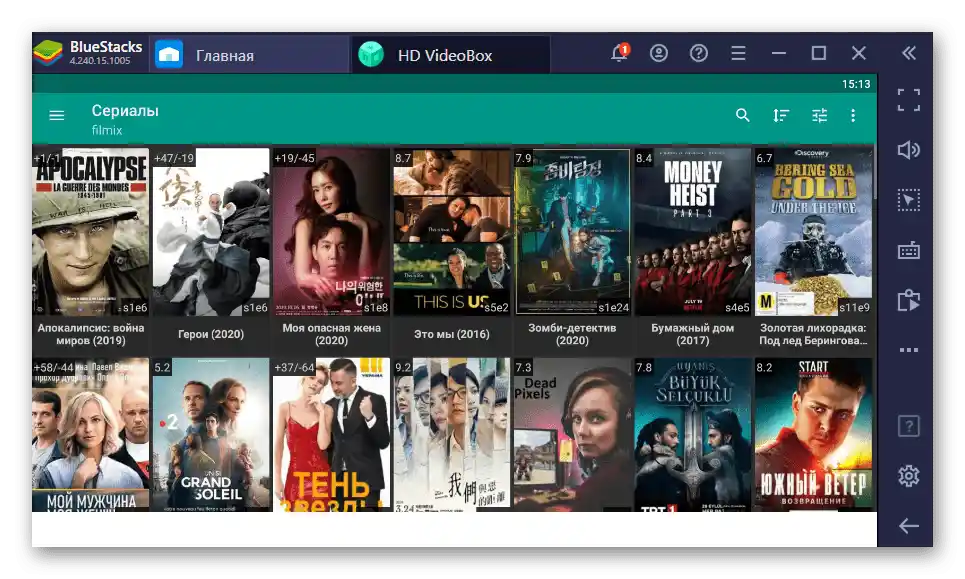Open sort order options
The width and height of the screenshot is (965, 579).
(x=781, y=115)
